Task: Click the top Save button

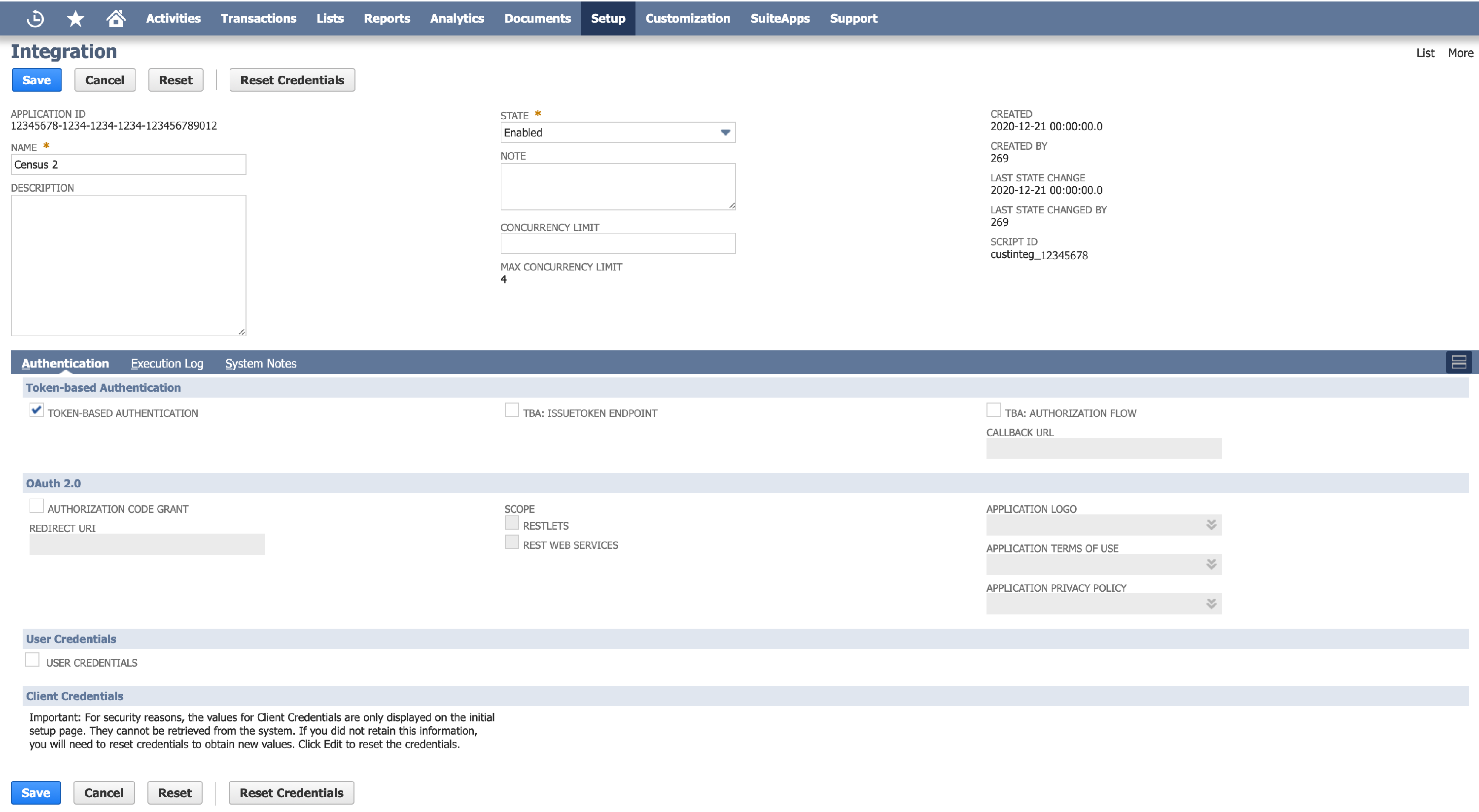Action: 36,80
